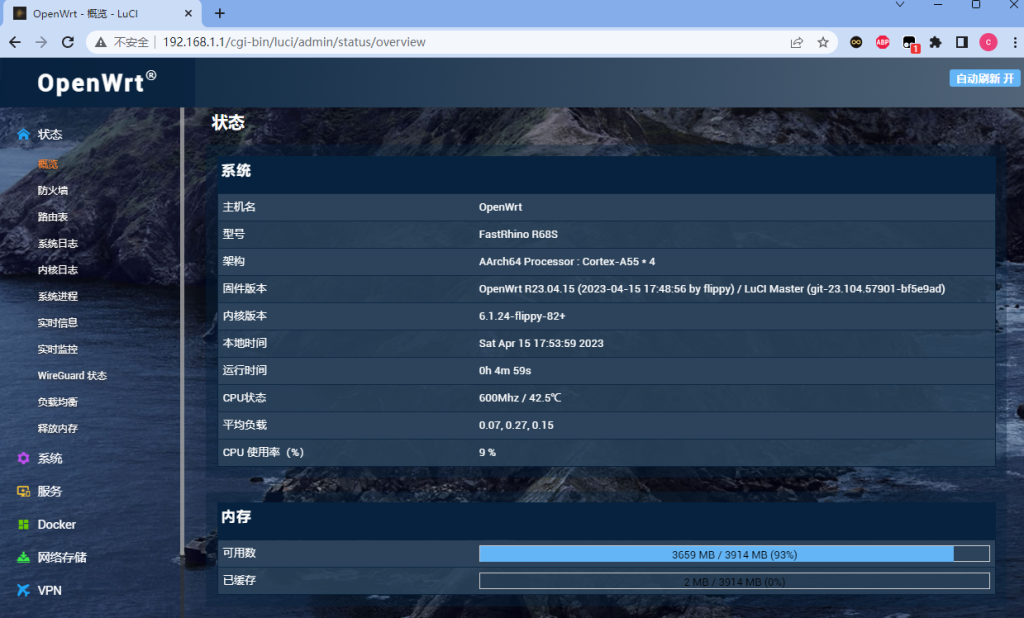The image size is (1024, 618).
Task: Expand the 服务 sidebar section
Action: pos(50,491)
